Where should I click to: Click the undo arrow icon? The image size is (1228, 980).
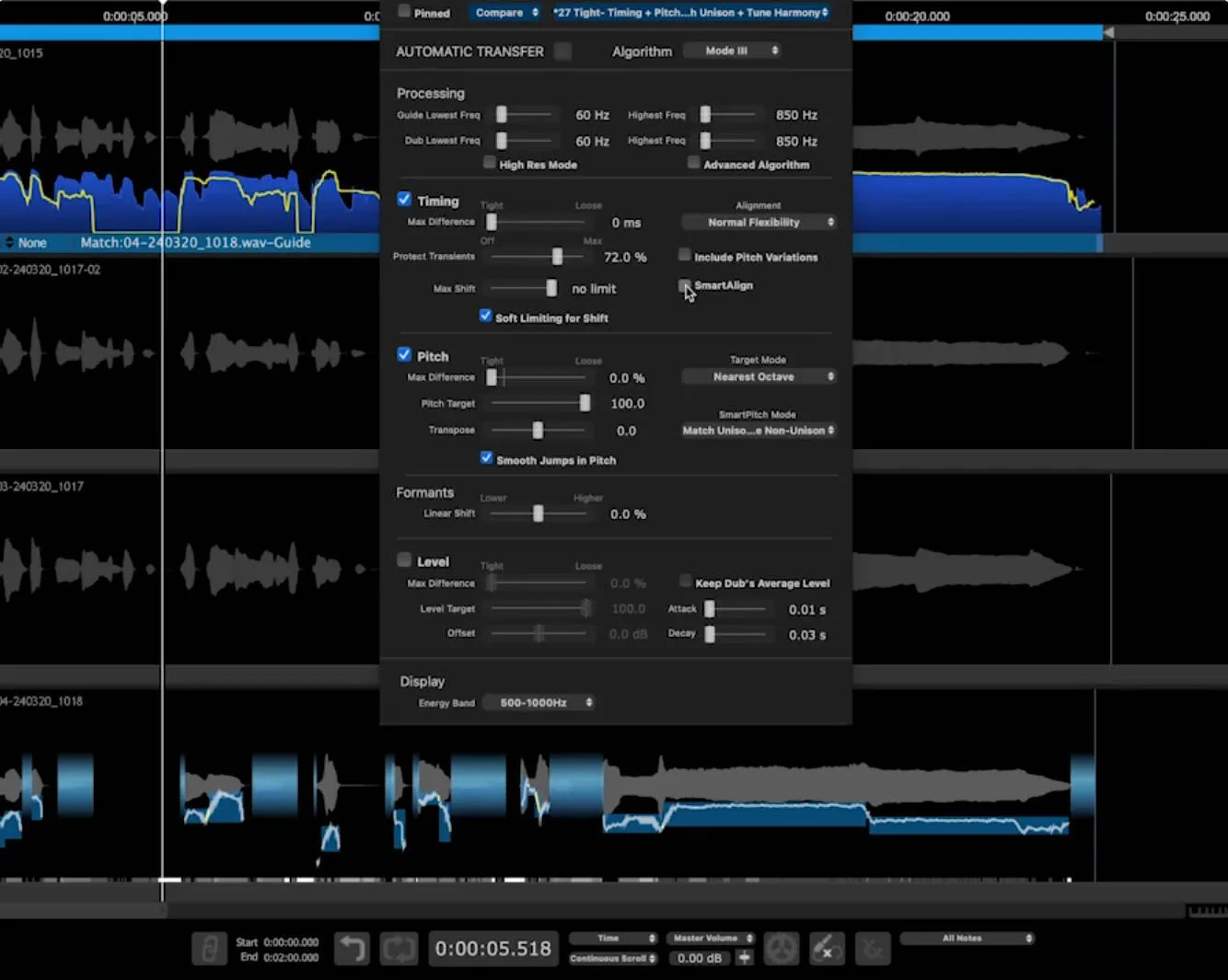pyautogui.click(x=352, y=949)
